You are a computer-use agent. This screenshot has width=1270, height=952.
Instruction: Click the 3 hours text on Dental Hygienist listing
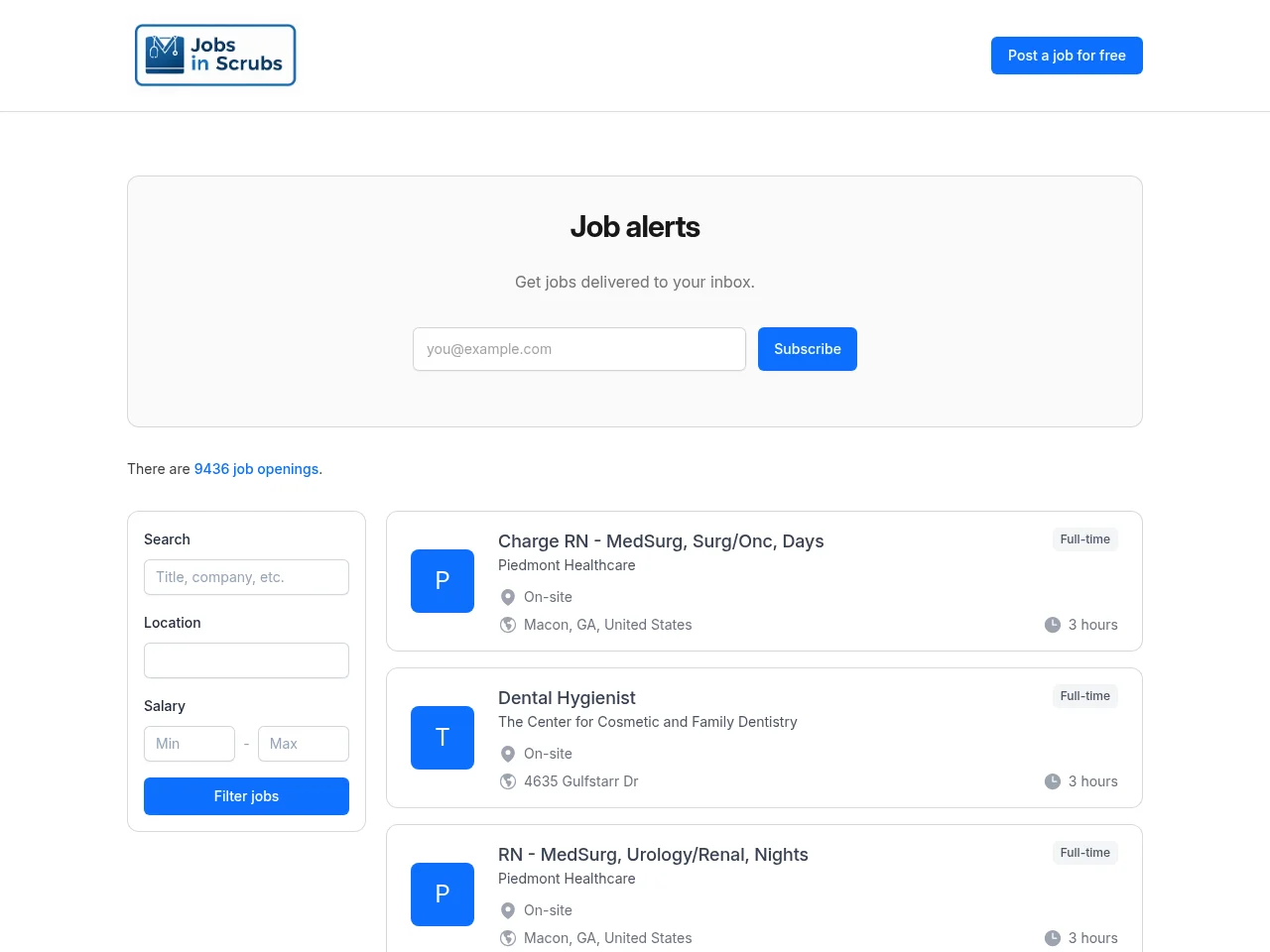coord(1093,781)
